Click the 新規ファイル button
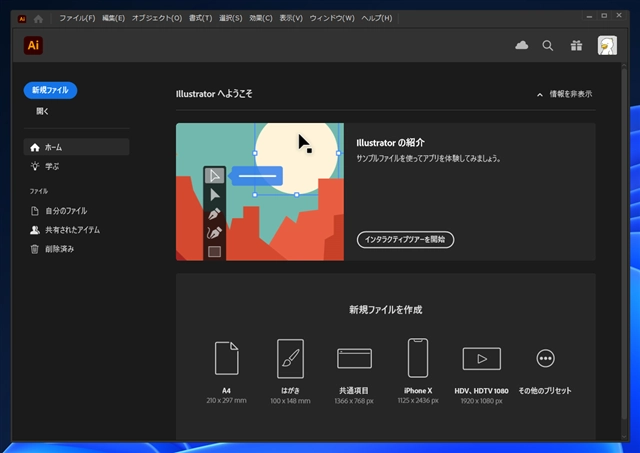The height and width of the screenshot is (453, 640). (50, 90)
